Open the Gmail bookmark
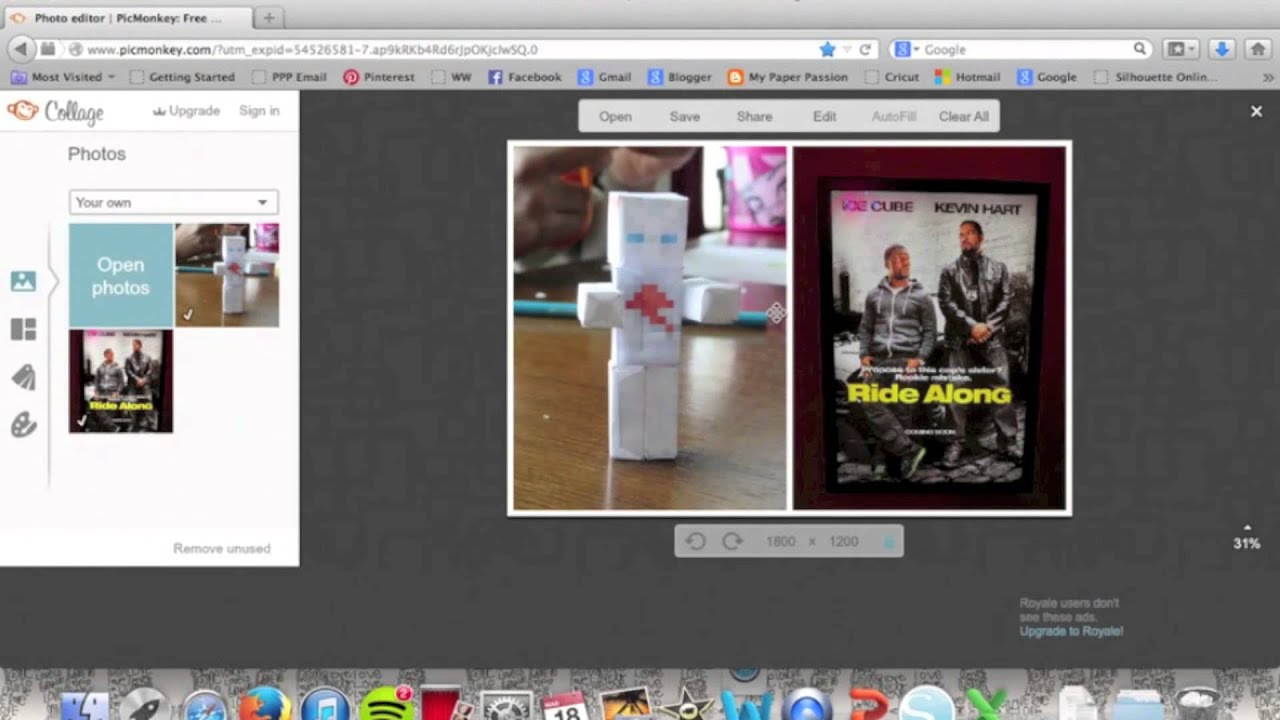1280x720 pixels. (604, 77)
